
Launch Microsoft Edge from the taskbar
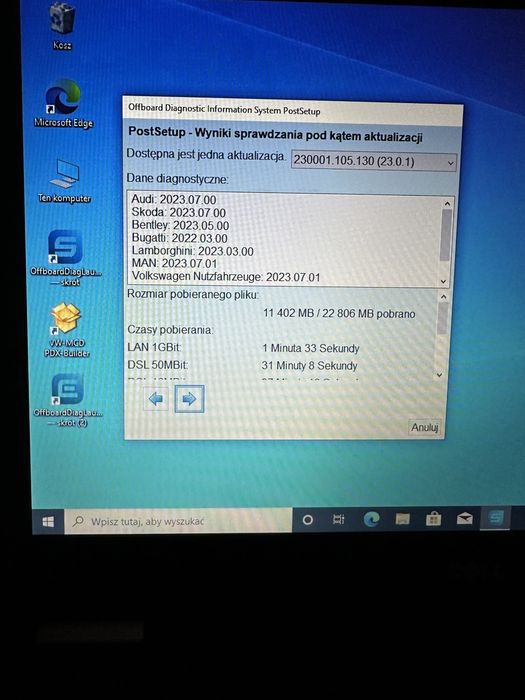point(371,519)
